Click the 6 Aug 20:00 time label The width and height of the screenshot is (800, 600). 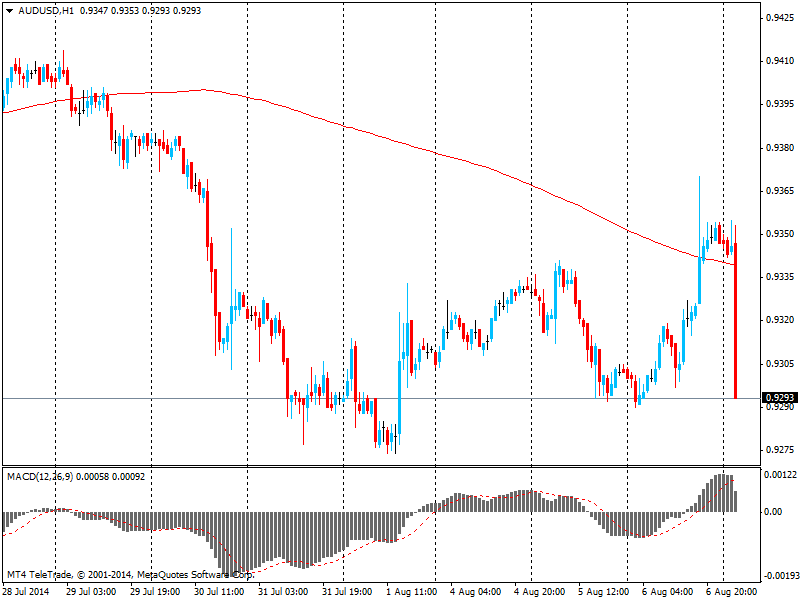[x=732, y=591]
